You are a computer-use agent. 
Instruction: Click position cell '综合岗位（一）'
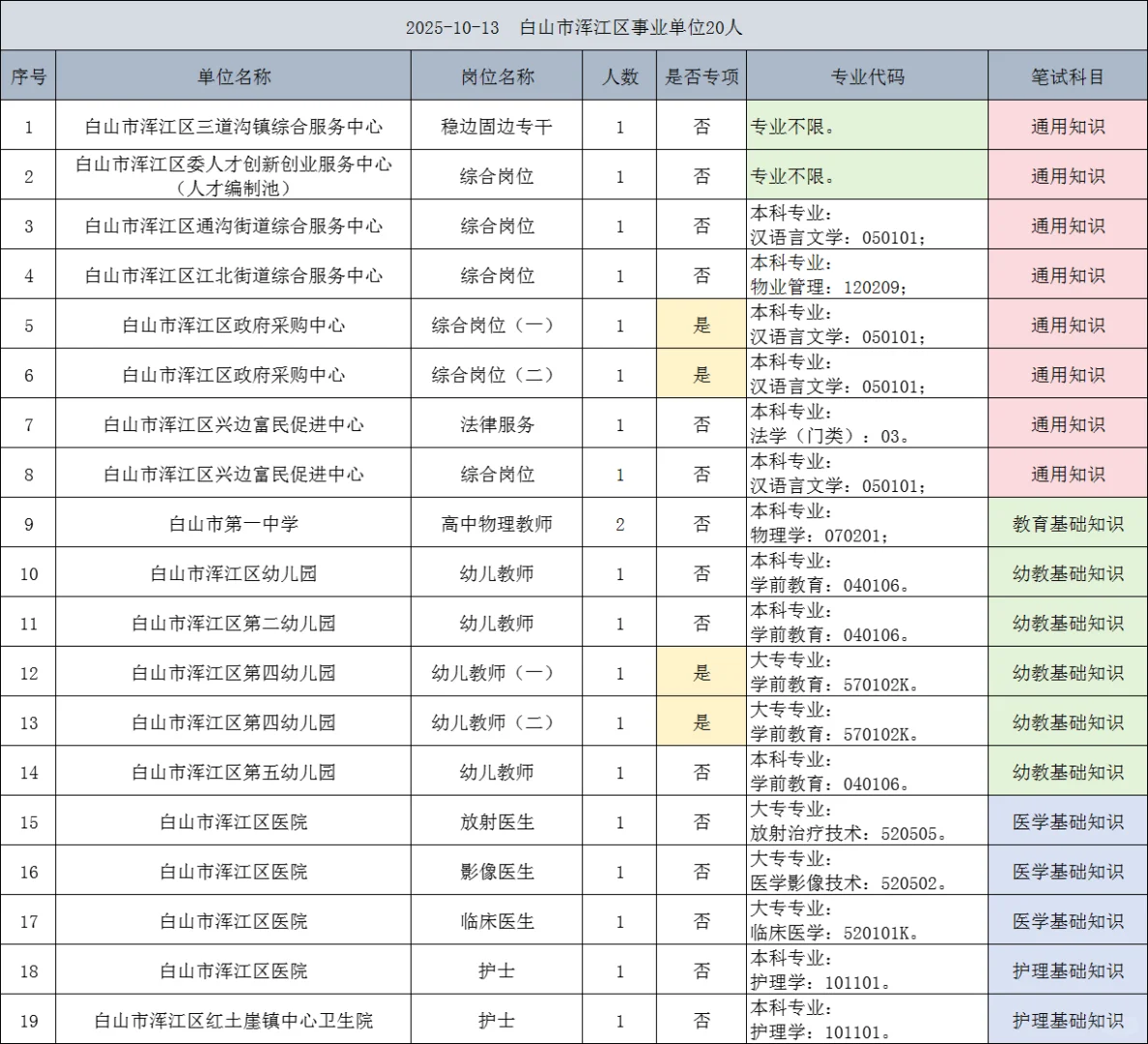(497, 325)
